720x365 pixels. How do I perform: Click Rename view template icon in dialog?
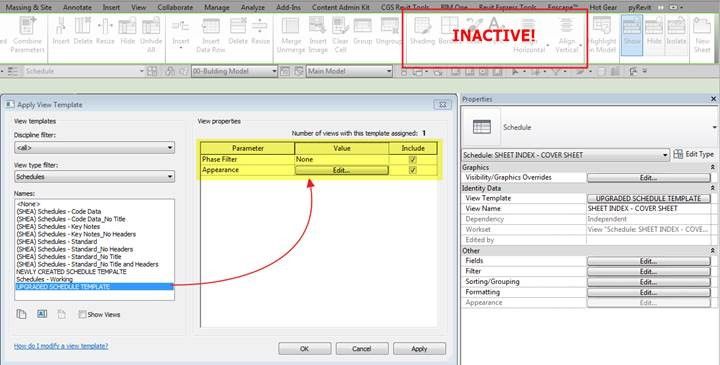(42, 314)
